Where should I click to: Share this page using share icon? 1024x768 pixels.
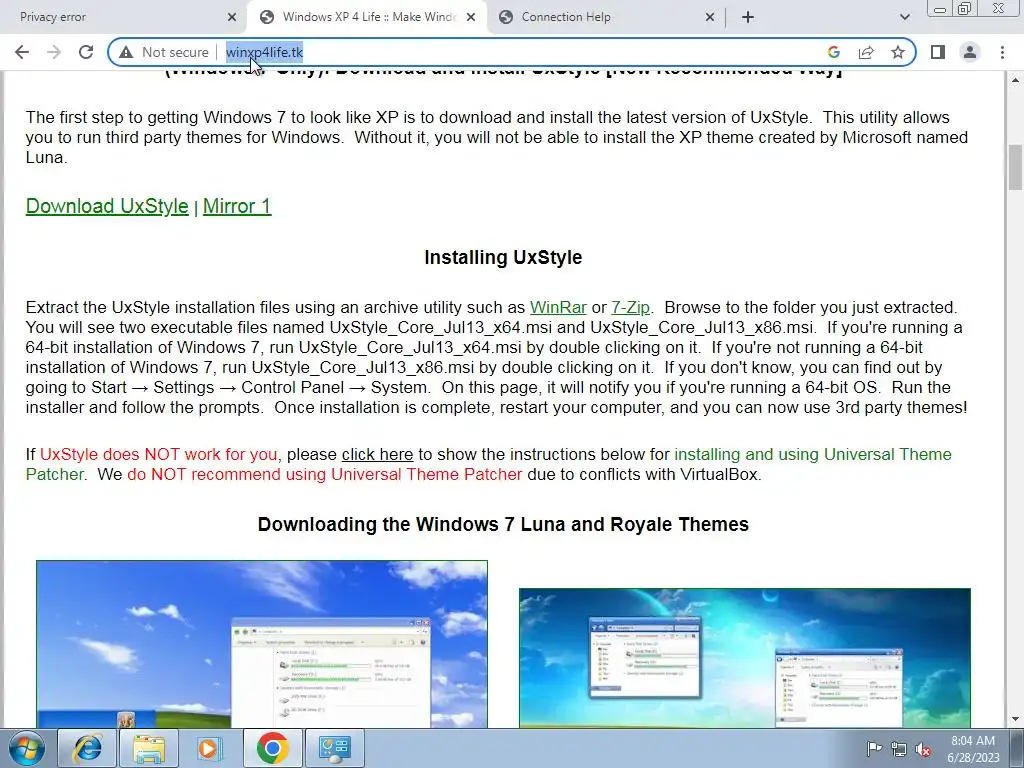click(x=866, y=52)
